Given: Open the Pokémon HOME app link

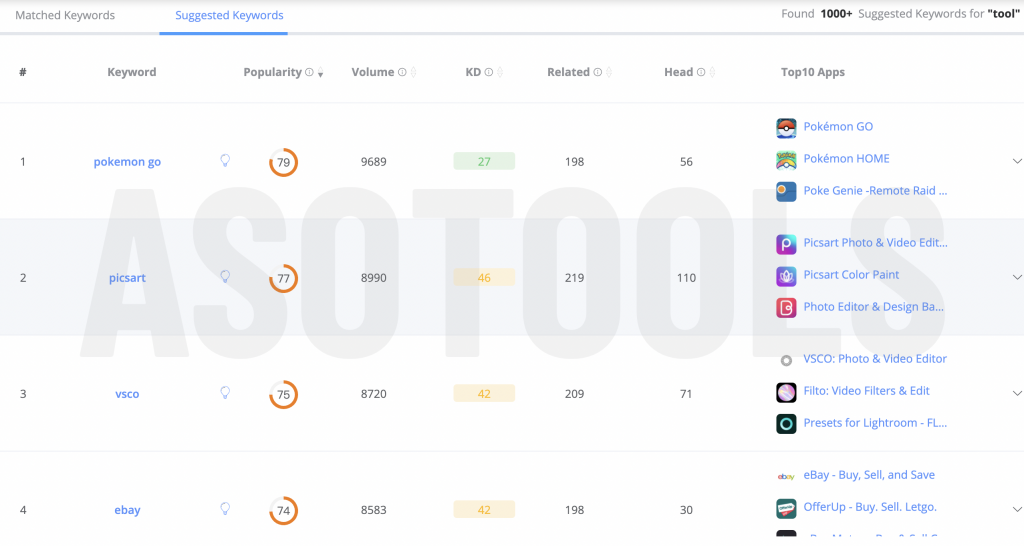Looking at the screenshot, I should [846, 159].
